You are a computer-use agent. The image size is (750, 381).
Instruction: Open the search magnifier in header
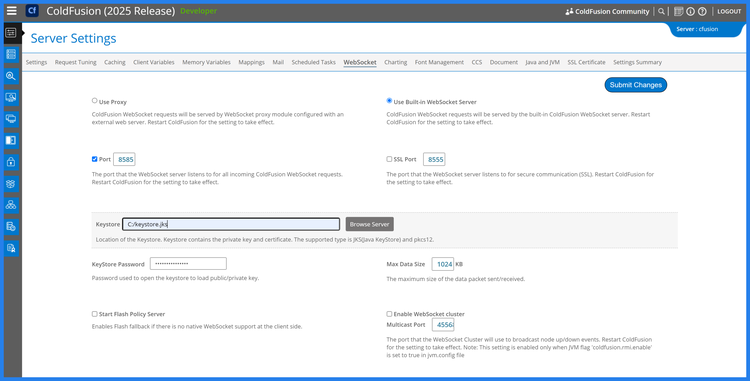[x=662, y=11]
